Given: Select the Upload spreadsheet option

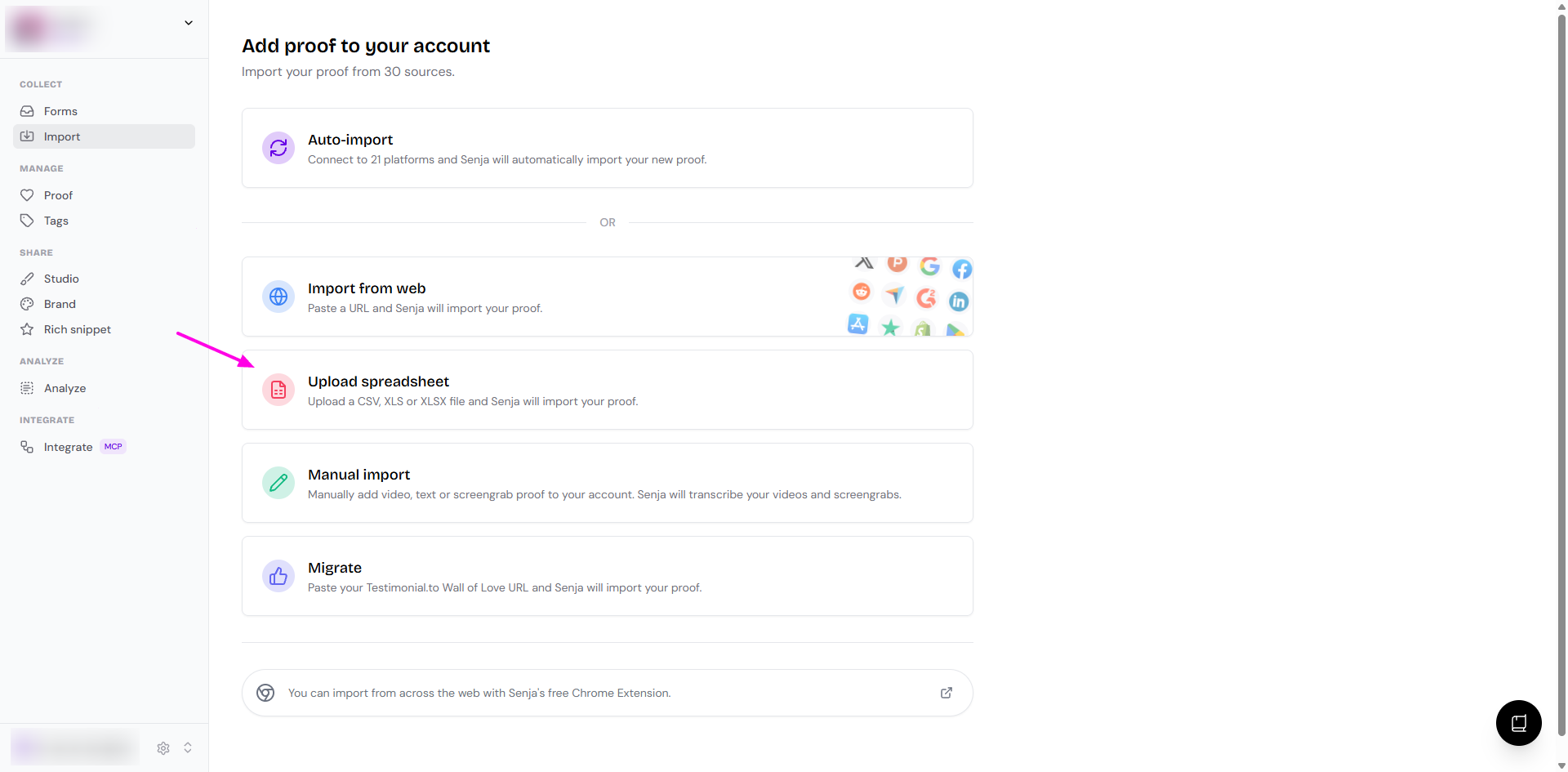Looking at the screenshot, I should click(607, 390).
